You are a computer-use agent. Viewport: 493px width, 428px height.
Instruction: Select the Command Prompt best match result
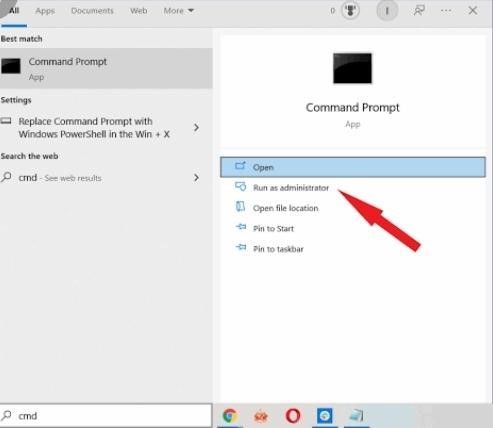106,68
